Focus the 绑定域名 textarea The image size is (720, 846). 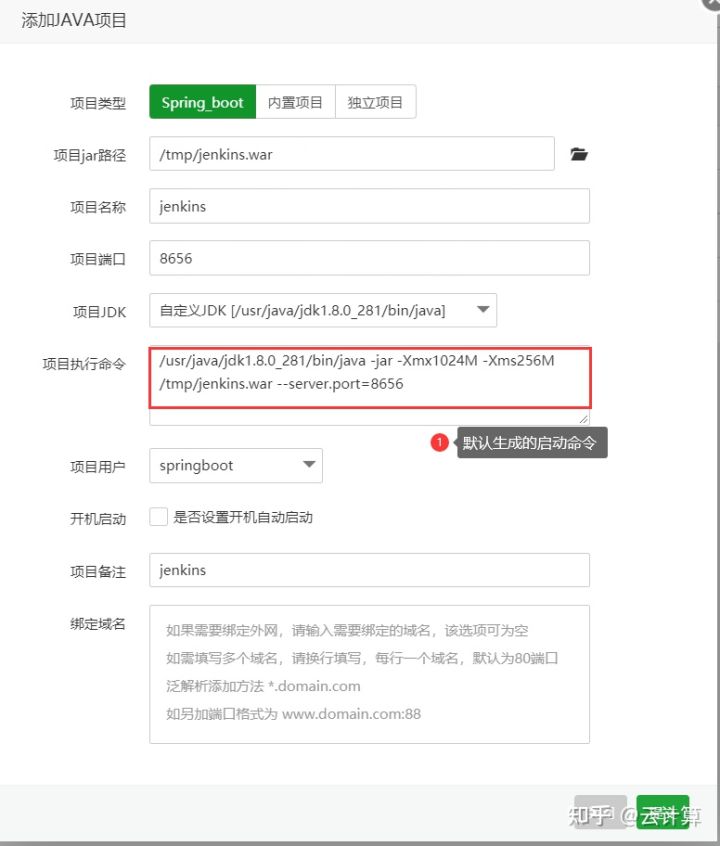tap(369, 674)
